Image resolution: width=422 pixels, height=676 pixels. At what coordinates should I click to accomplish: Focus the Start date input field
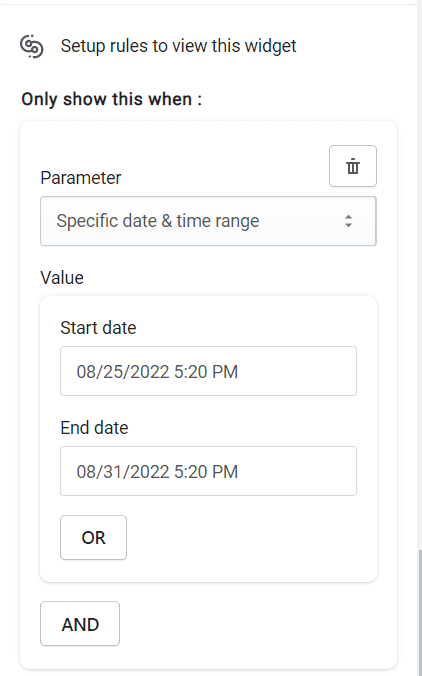pos(208,371)
